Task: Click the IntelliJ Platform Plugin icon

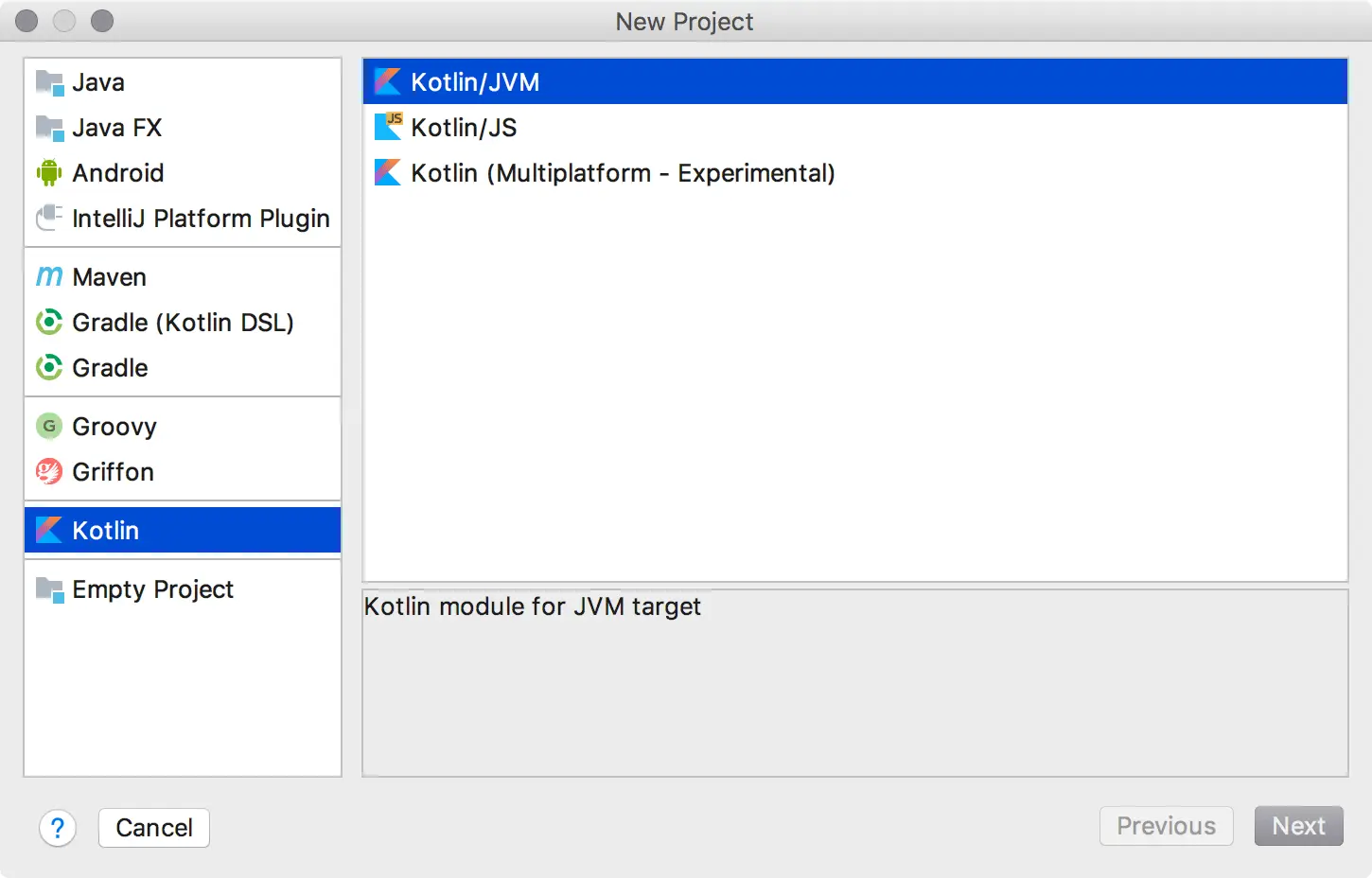Action: coord(49,219)
